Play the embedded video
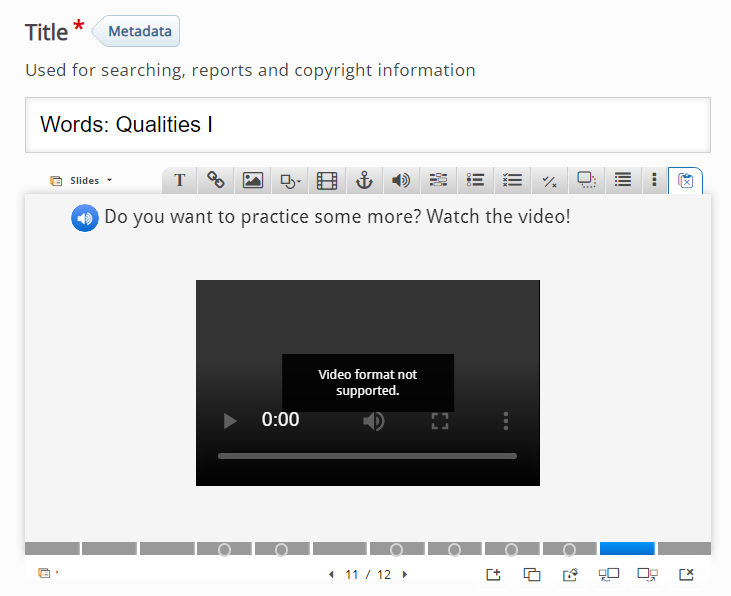731x596 pixels. (x=230, y=421)
